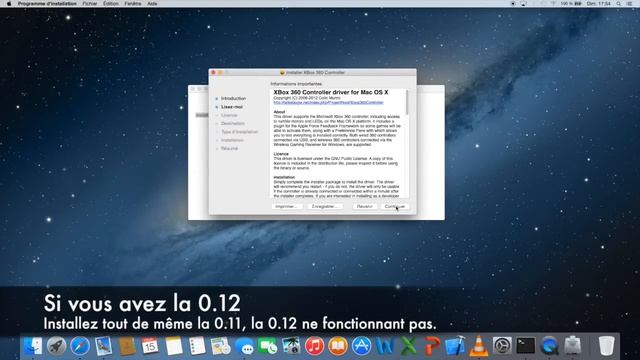Image resolution: width=640 pixels, height=360 pixels.
Task: Open Notes yellow pad in dock
Action: pos(174,346)
